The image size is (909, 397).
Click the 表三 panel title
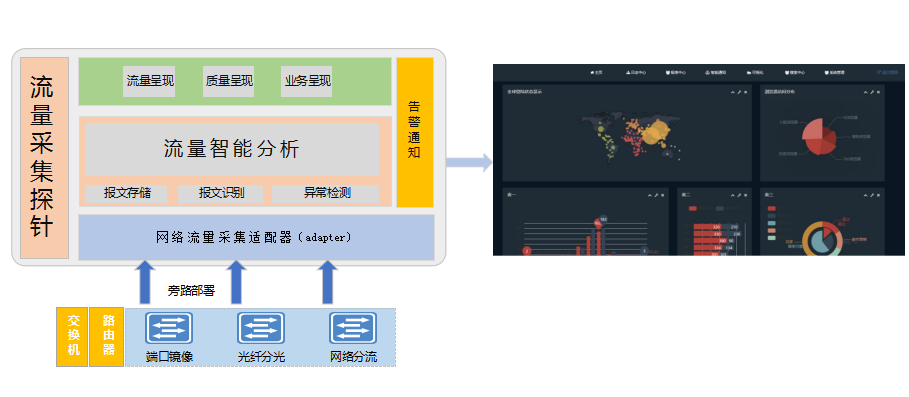(x=769, y=195)
